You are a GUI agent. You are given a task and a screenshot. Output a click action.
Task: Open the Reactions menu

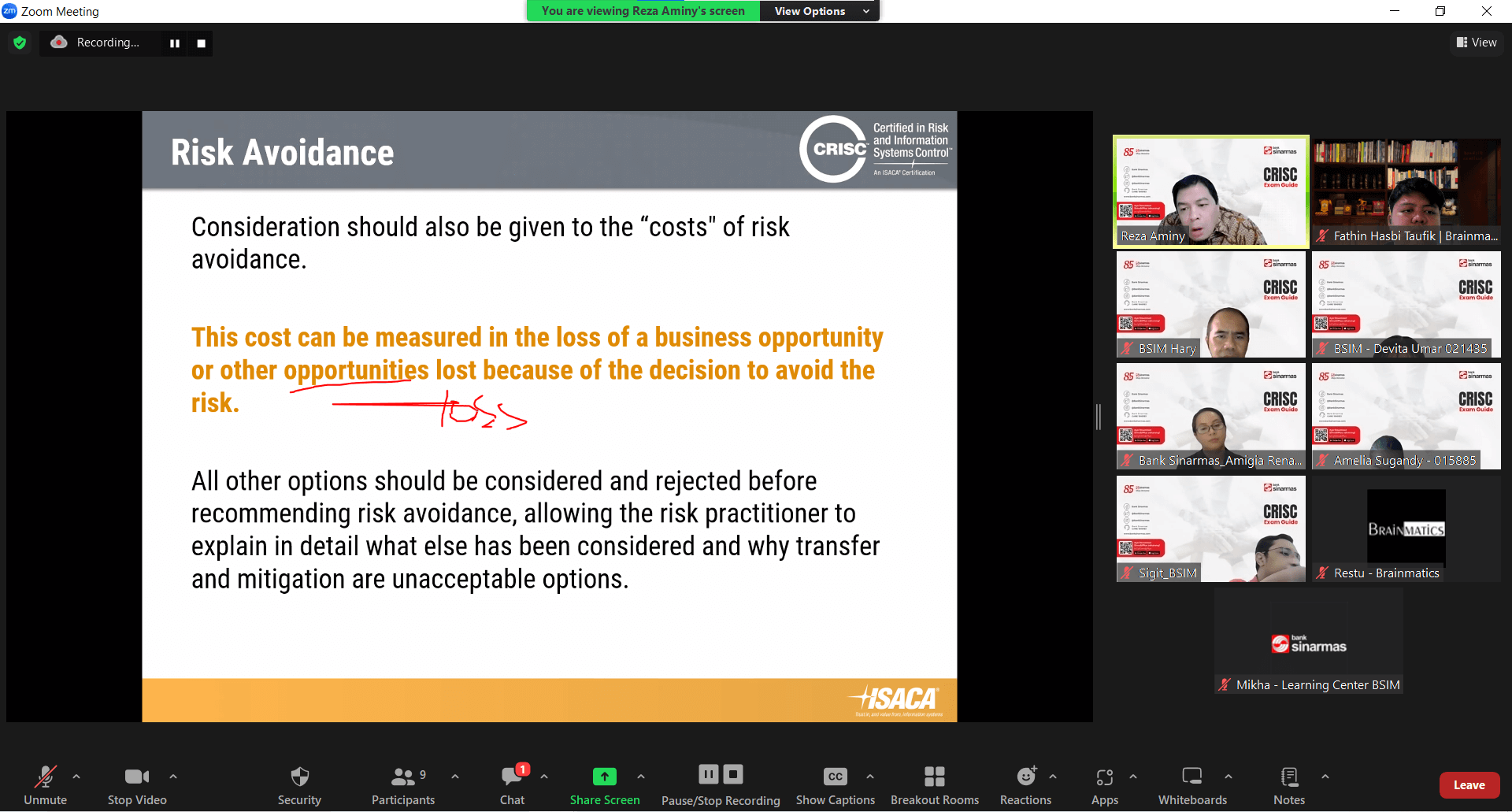point(1025,777)
